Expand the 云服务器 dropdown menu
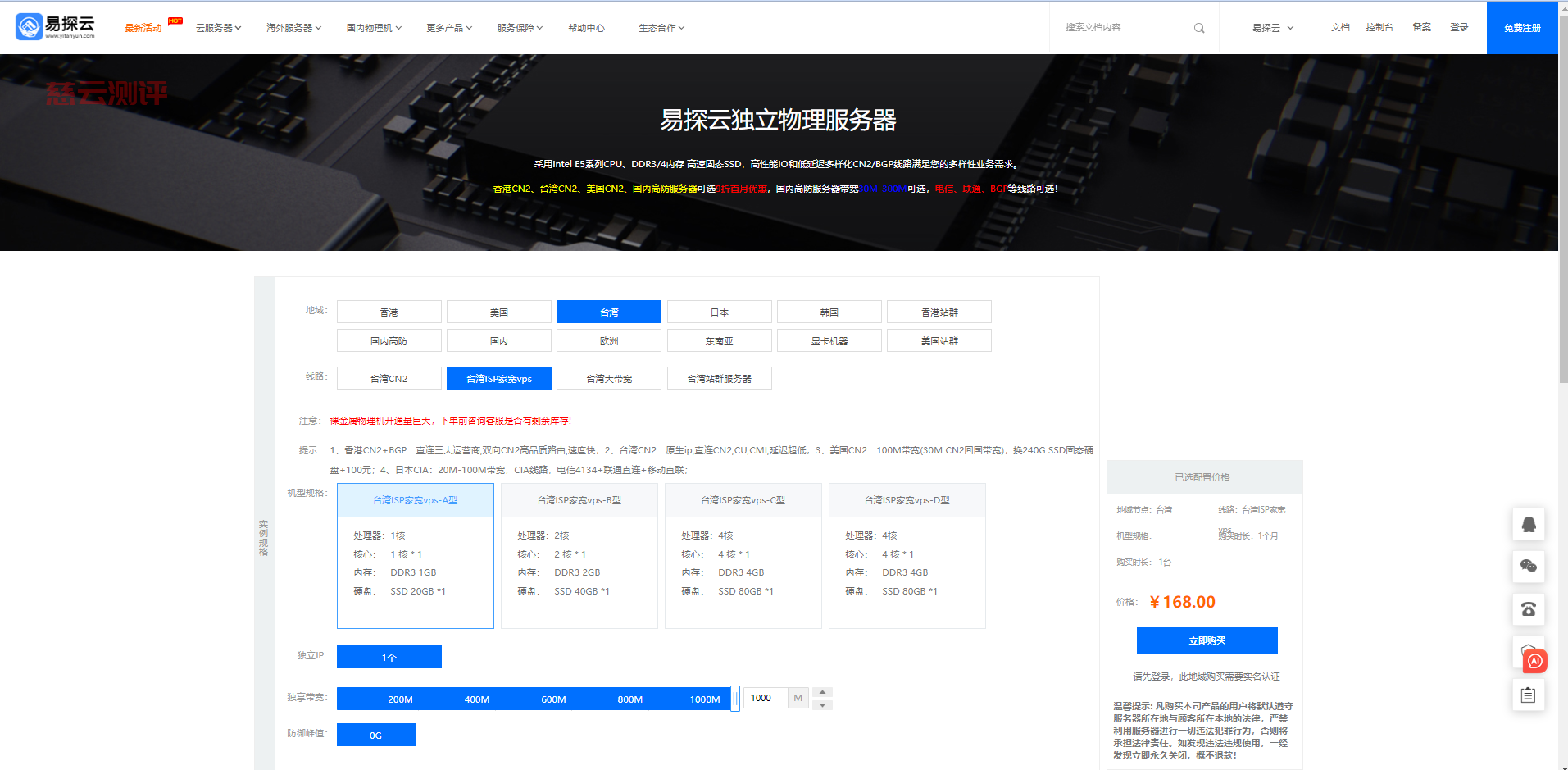The image size is (1568, 770). tap(218, 28)
